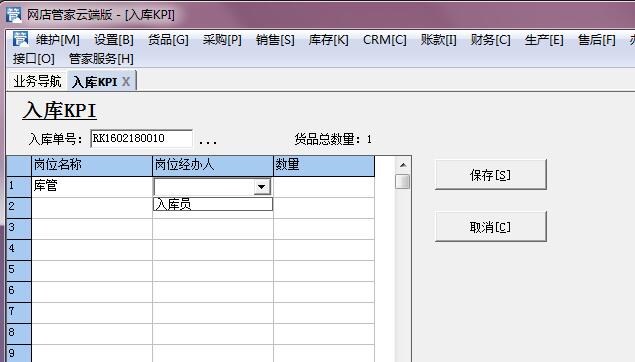Image resolution: width=635 pixels, height=362 pixels.
Task: Click the table's vertical scrollbar thumb
Action: pos(403,181)
